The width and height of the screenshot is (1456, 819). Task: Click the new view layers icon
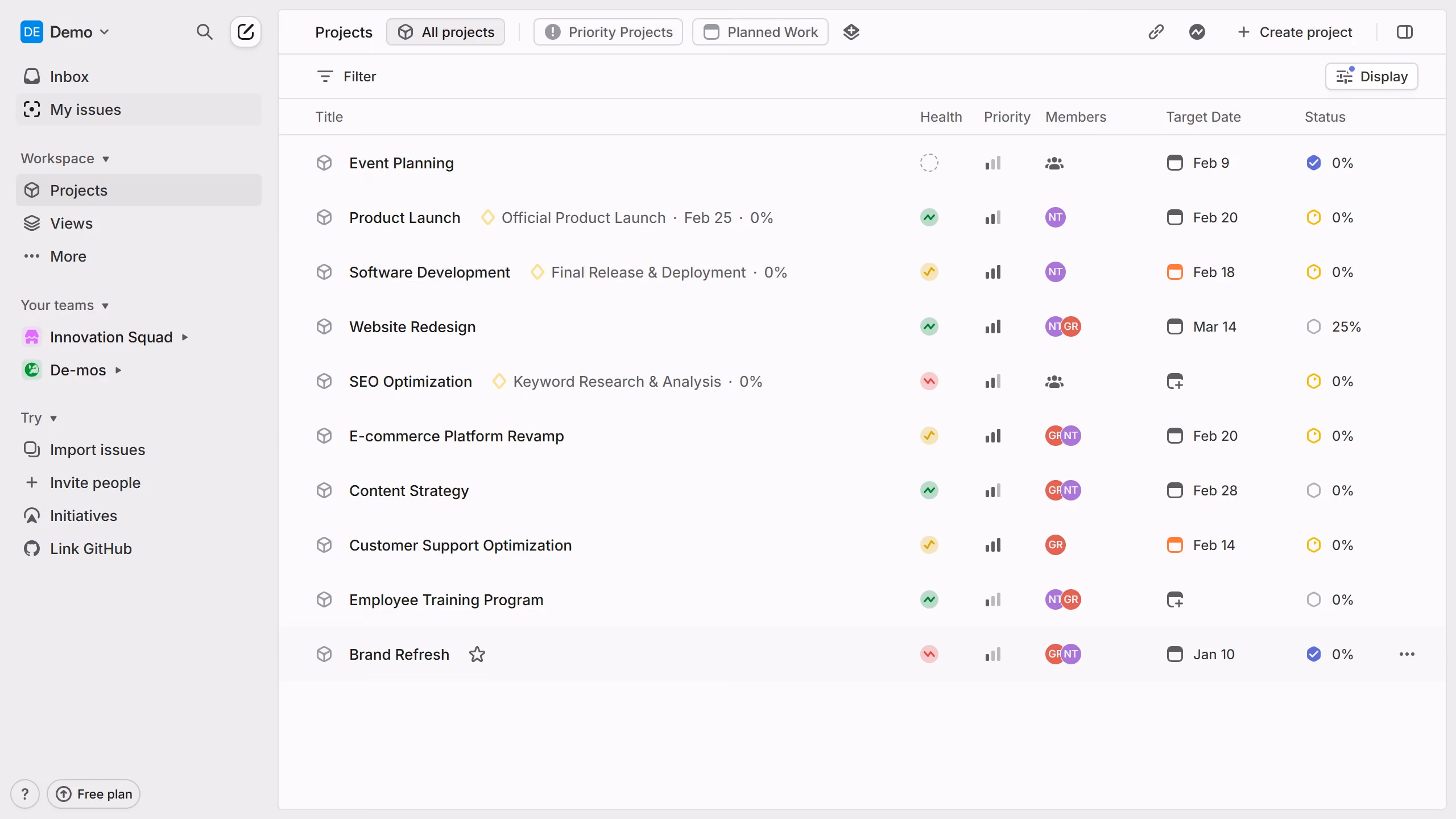pos(851,32)
